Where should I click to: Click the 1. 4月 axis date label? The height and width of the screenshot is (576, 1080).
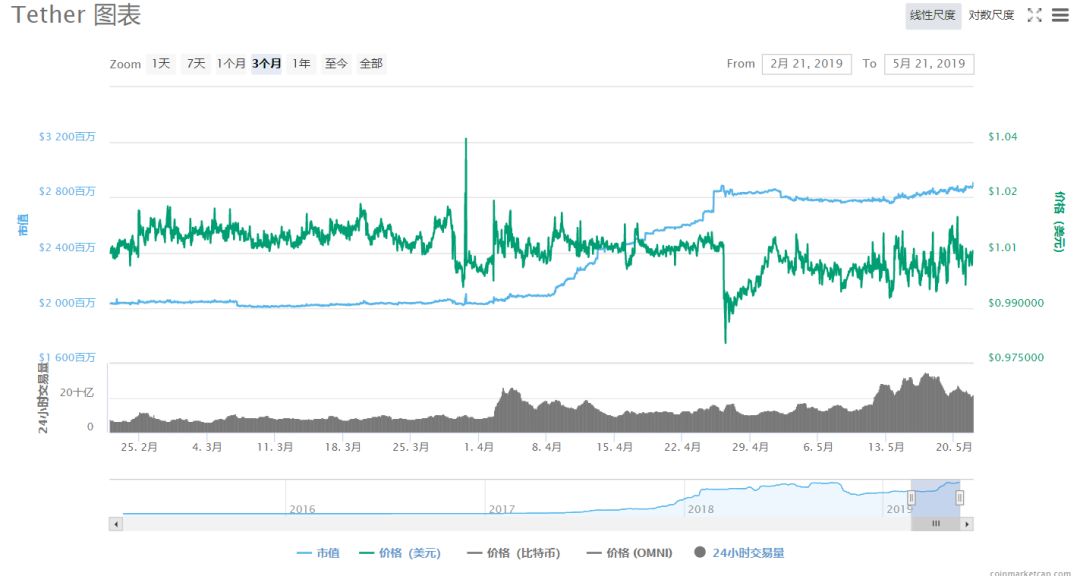[479, 447]
